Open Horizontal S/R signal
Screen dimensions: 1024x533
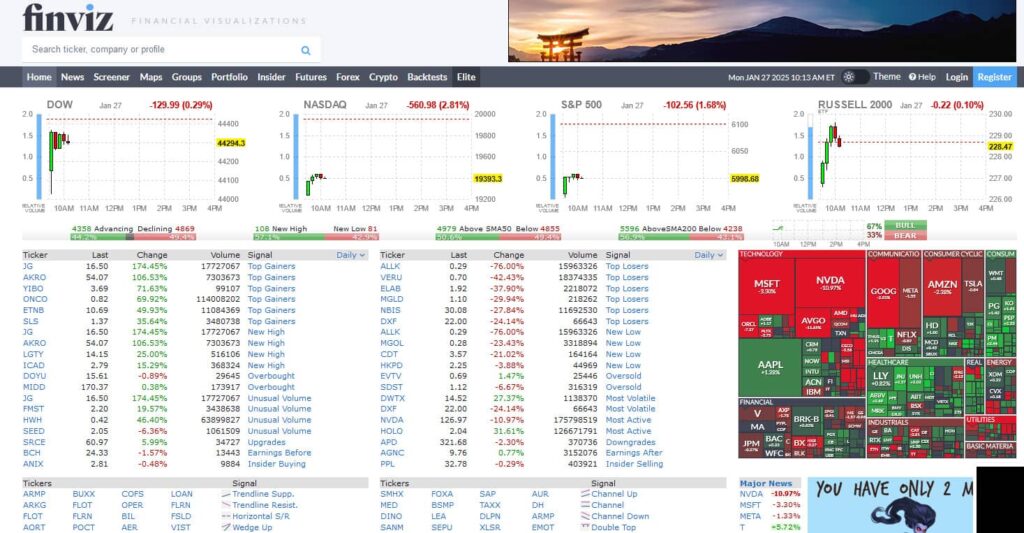(261, 516)
